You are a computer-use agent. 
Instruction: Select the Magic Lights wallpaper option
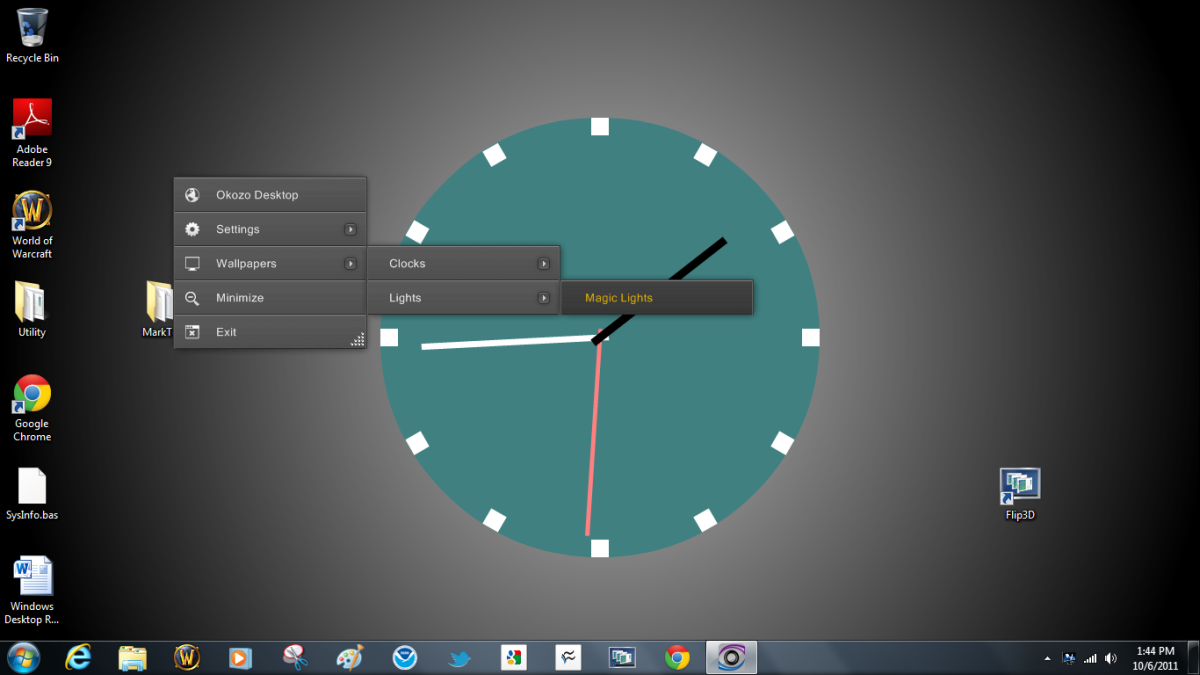[619, 298]
